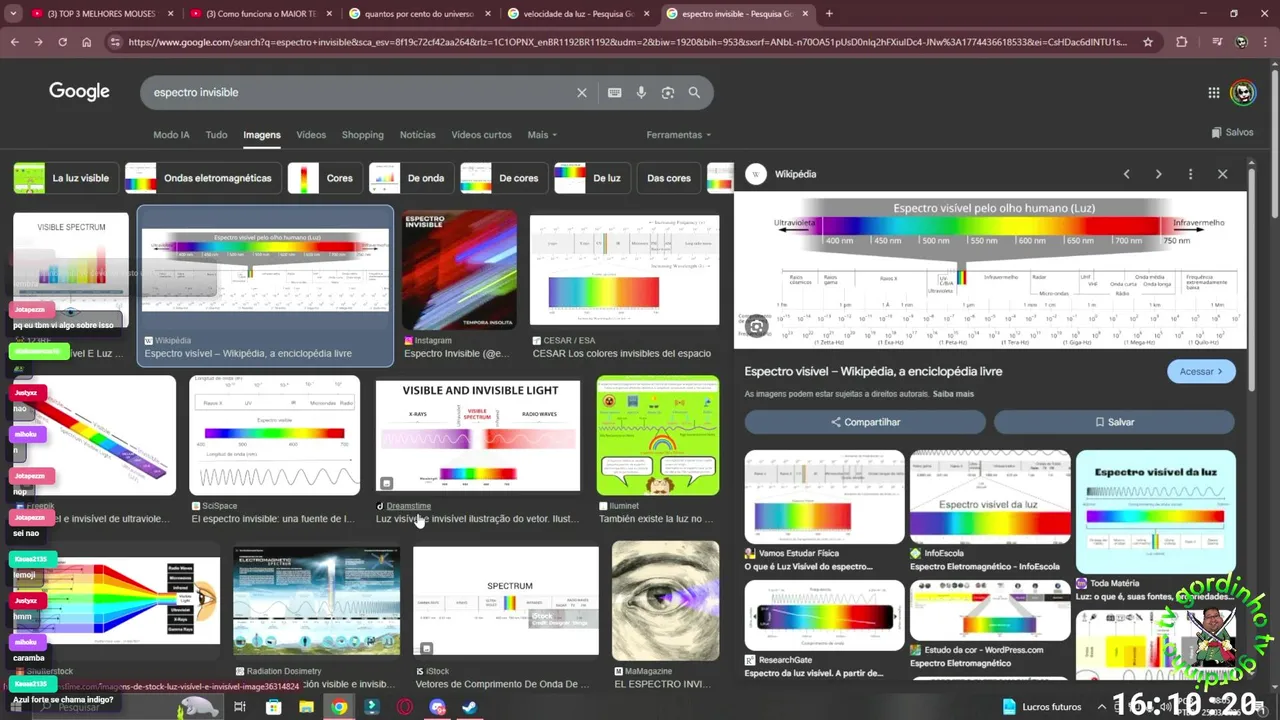Screen dimensions: 1280x720
Task: Open the three-dot menu in preview panel
Action: 1190,174
